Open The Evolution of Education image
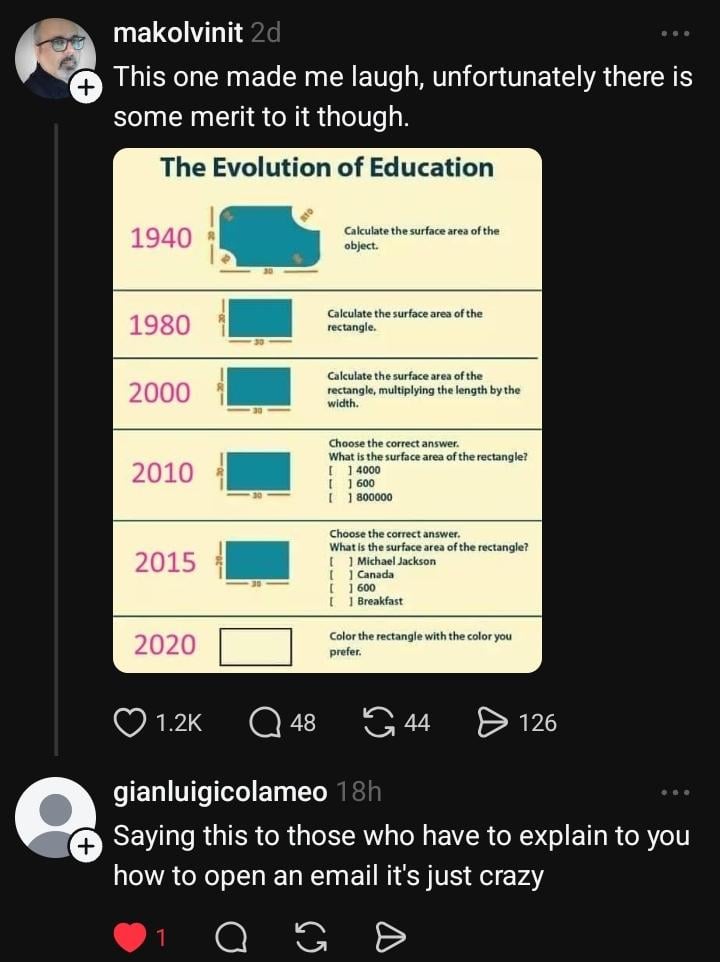720x962 pixels. 327,410
